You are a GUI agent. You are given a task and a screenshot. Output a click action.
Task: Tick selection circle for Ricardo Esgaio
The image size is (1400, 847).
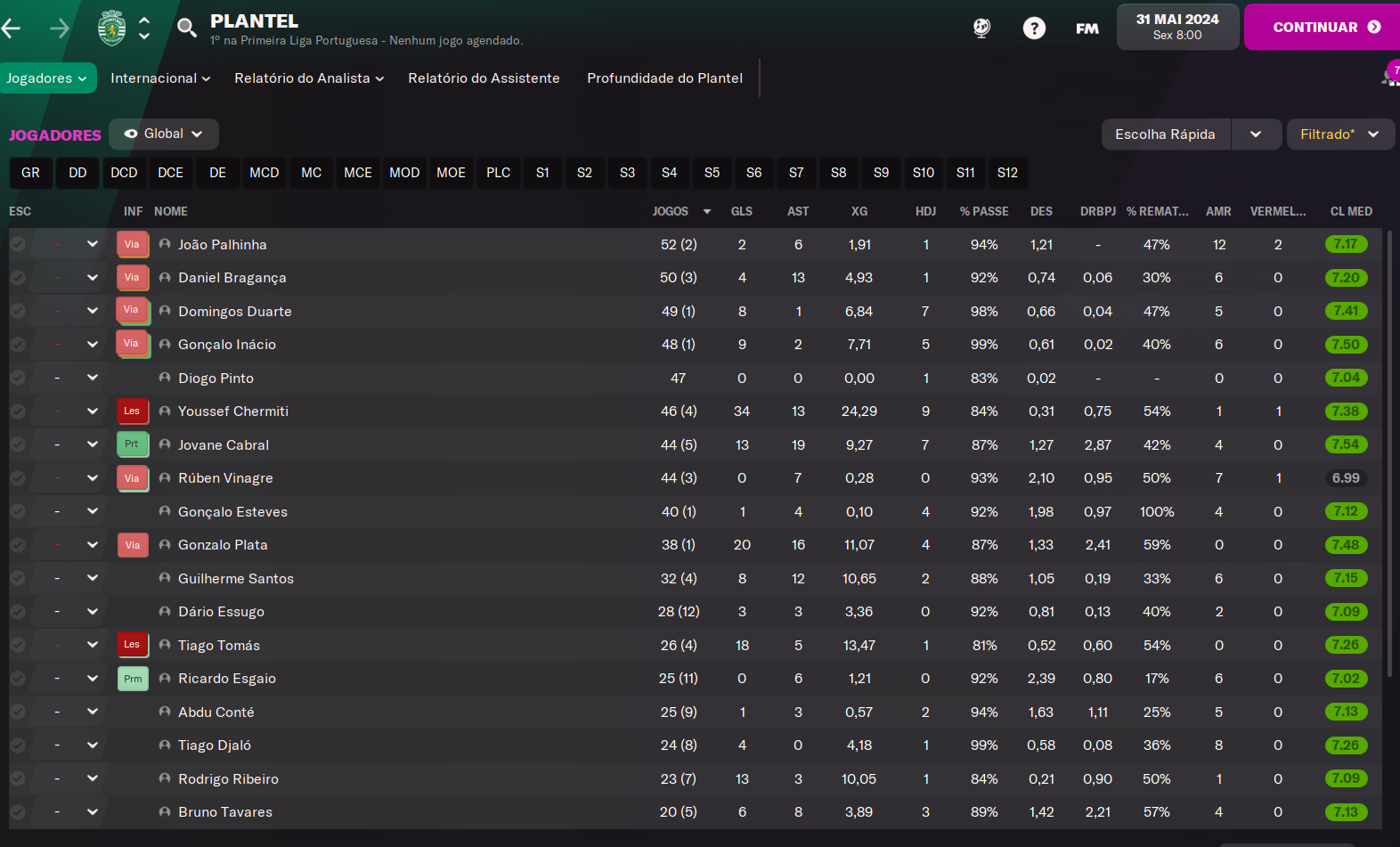coord(18,678)
